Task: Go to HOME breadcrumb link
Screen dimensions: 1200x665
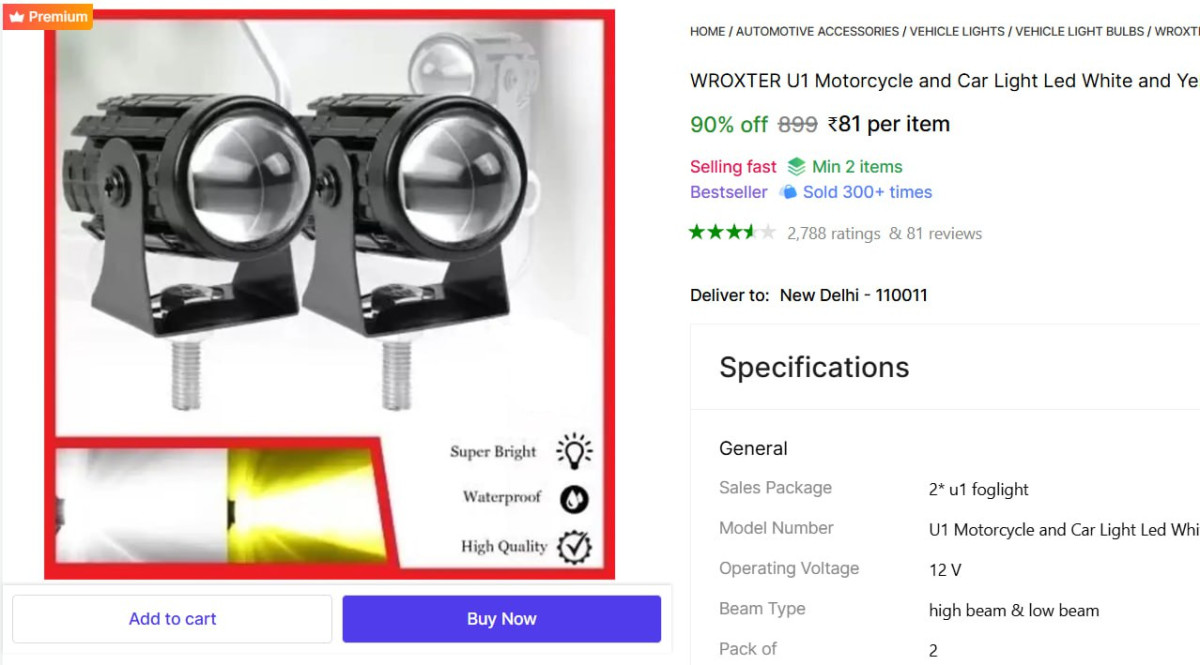Action: coord(707,32)
